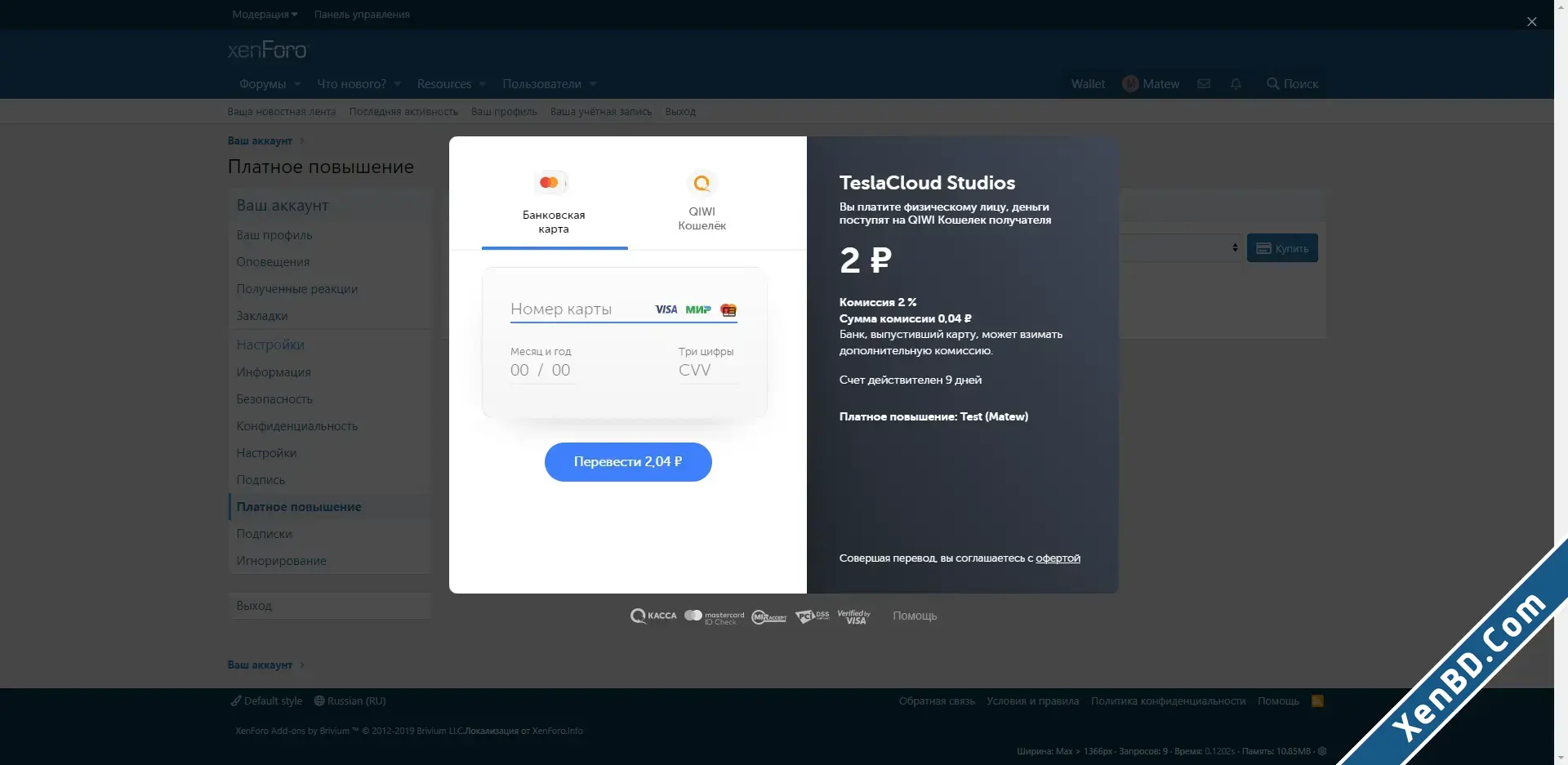Click the Default style chooser
The height and width of the screenshot is (765, 1568).
(266, 701)
